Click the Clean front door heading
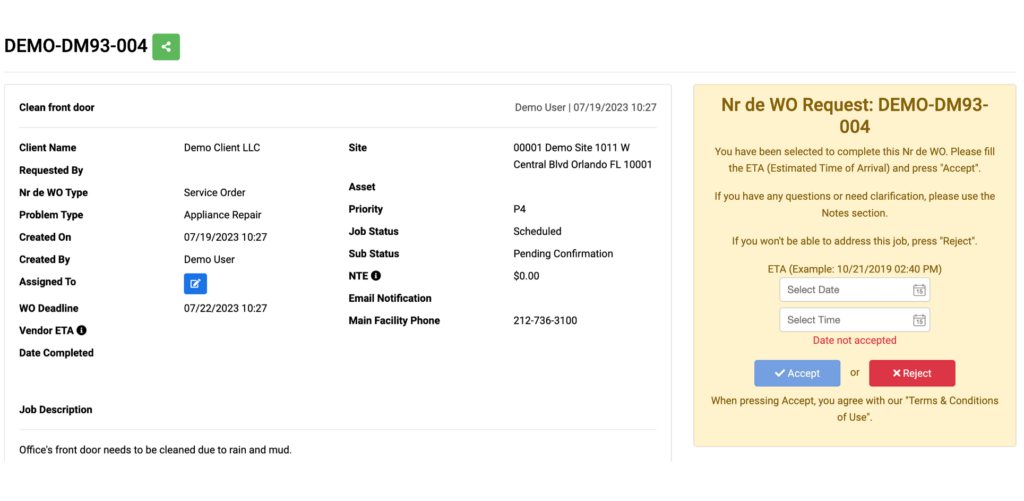Screen dimensions: 1024x501 [x=57, y=107]
